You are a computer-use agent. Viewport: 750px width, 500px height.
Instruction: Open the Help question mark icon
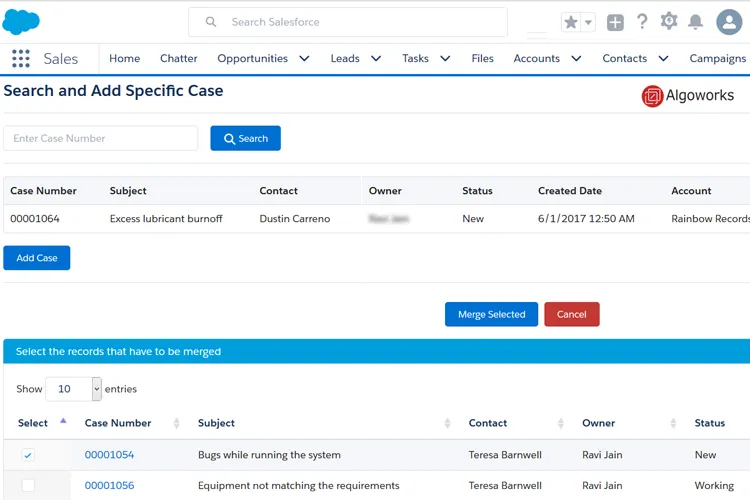coord(642,22)
